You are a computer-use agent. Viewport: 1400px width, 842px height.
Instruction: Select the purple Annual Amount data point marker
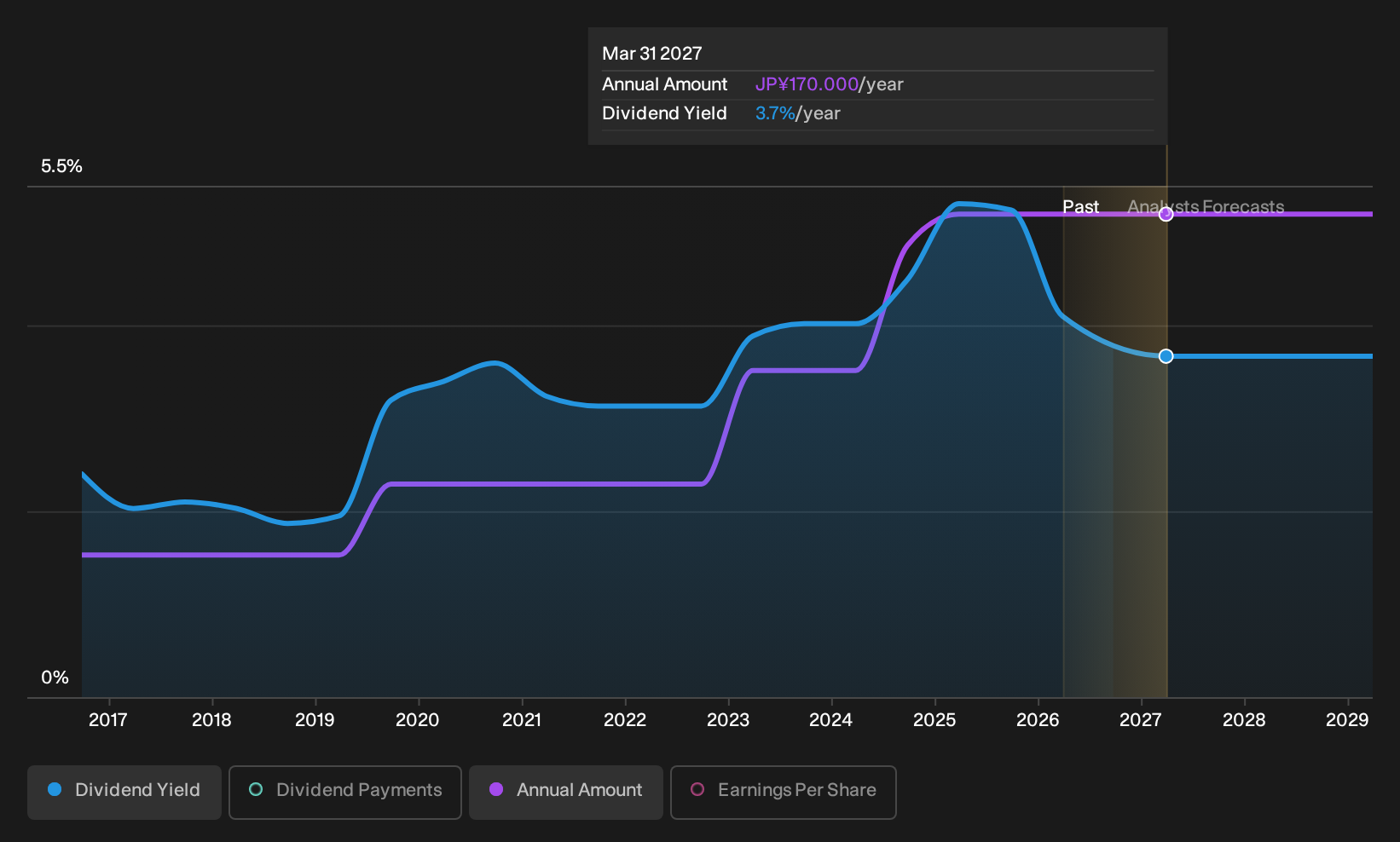click(1166, 214)
